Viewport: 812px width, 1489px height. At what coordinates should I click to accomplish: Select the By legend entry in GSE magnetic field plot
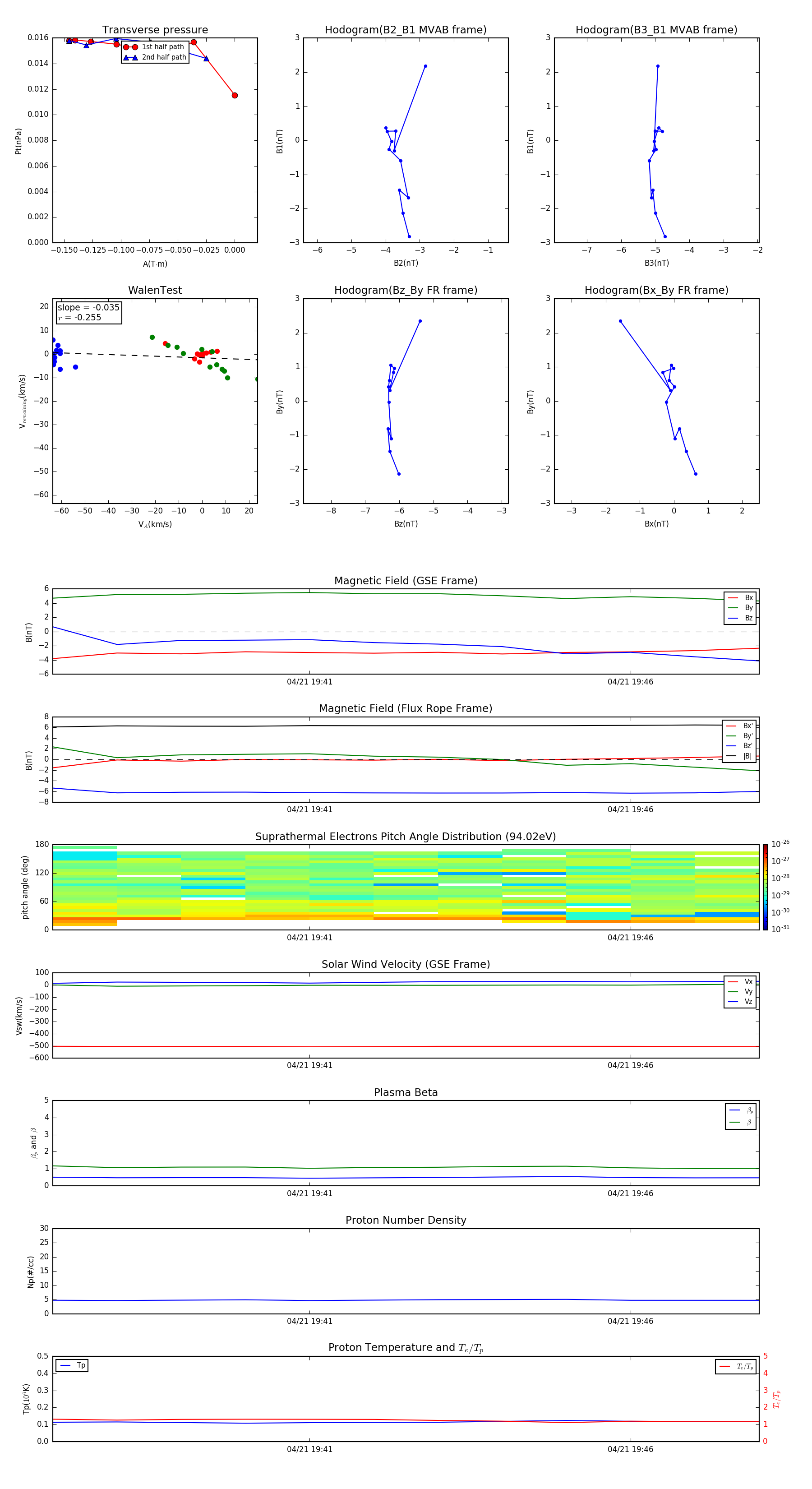pos(740,607)
